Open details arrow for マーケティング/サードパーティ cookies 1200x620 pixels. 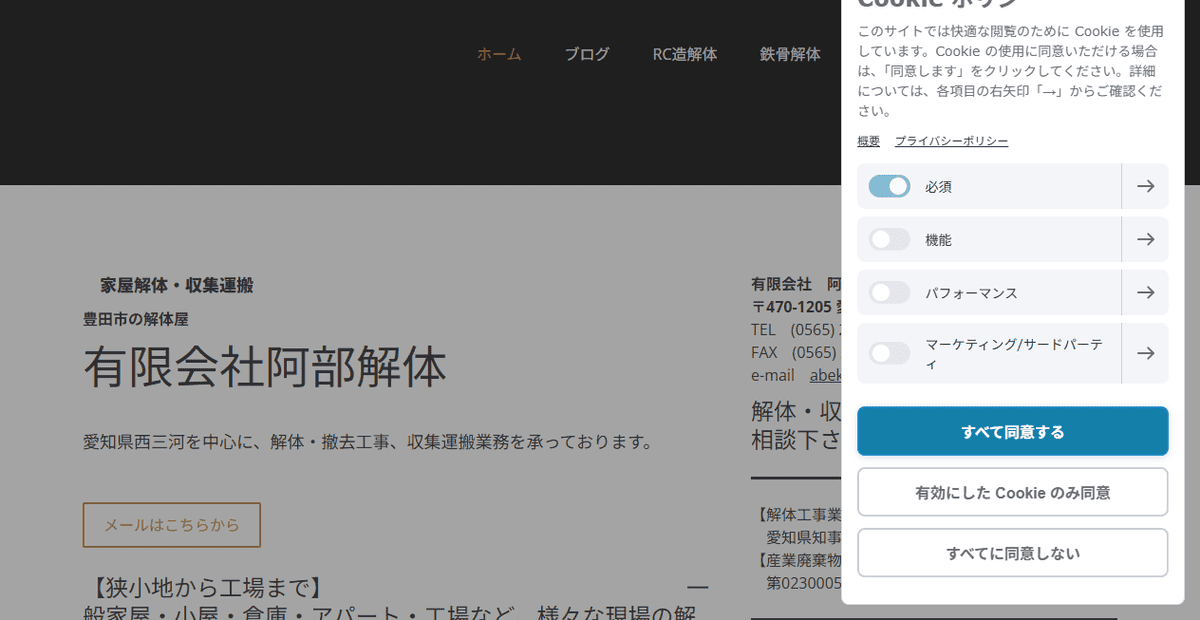(1145, 353)
